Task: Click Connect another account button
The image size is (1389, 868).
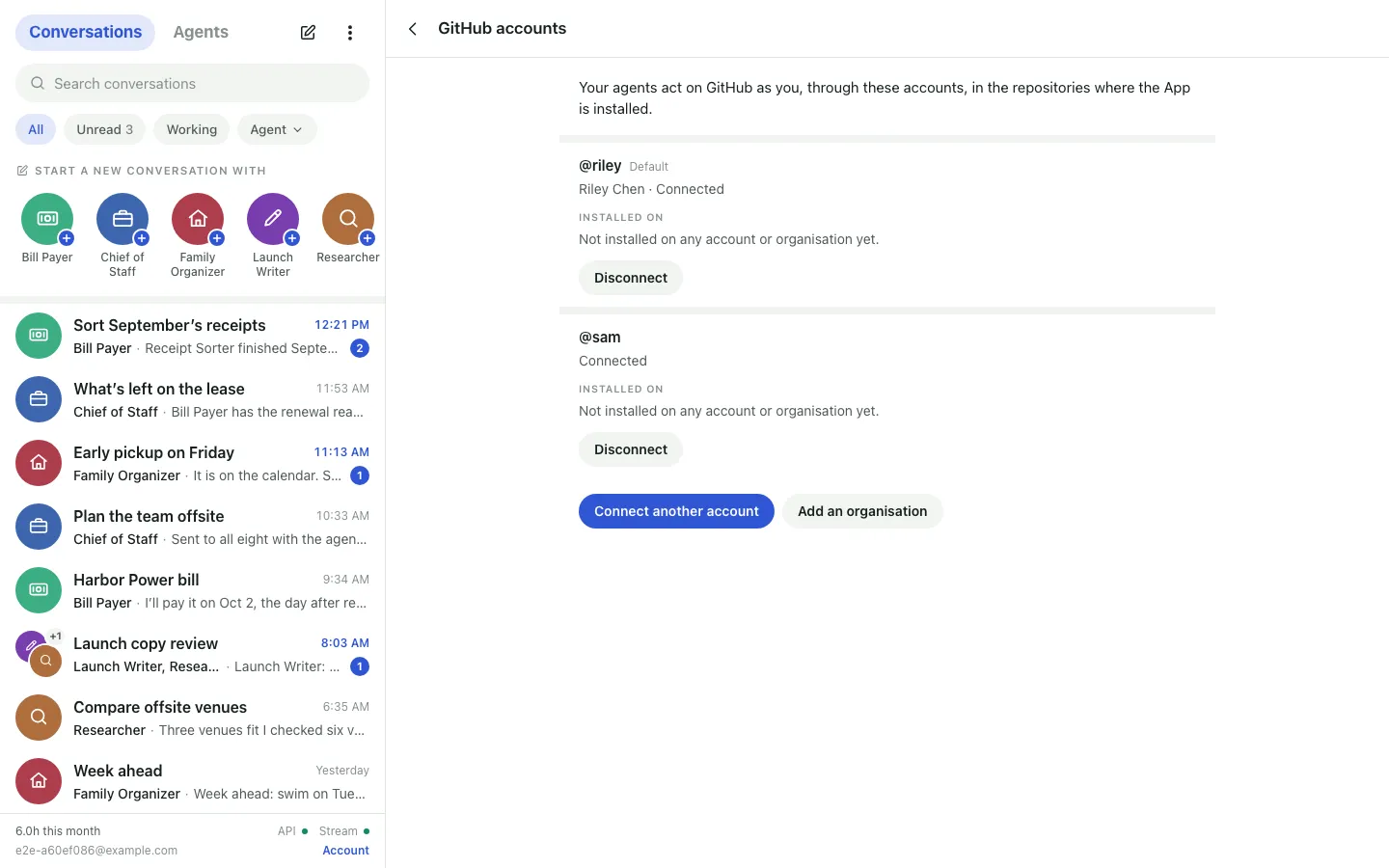Action: [x=676, y=511]
